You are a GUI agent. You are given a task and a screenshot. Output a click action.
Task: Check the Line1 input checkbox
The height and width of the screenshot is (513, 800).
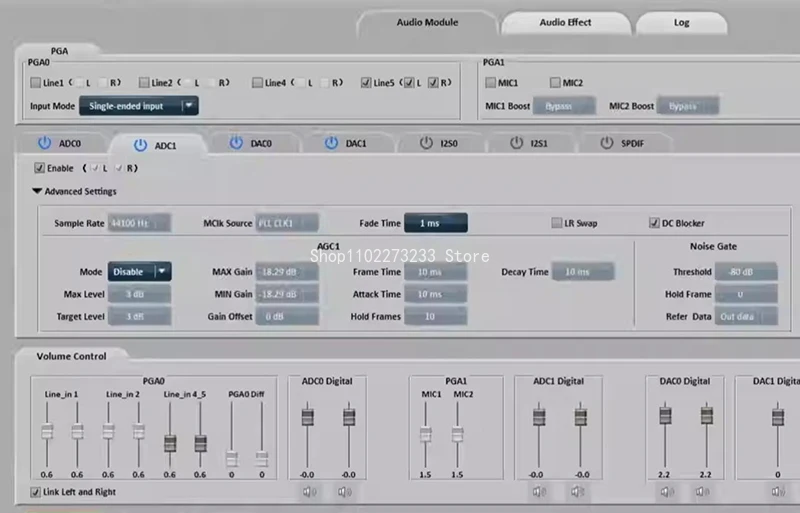36,82
